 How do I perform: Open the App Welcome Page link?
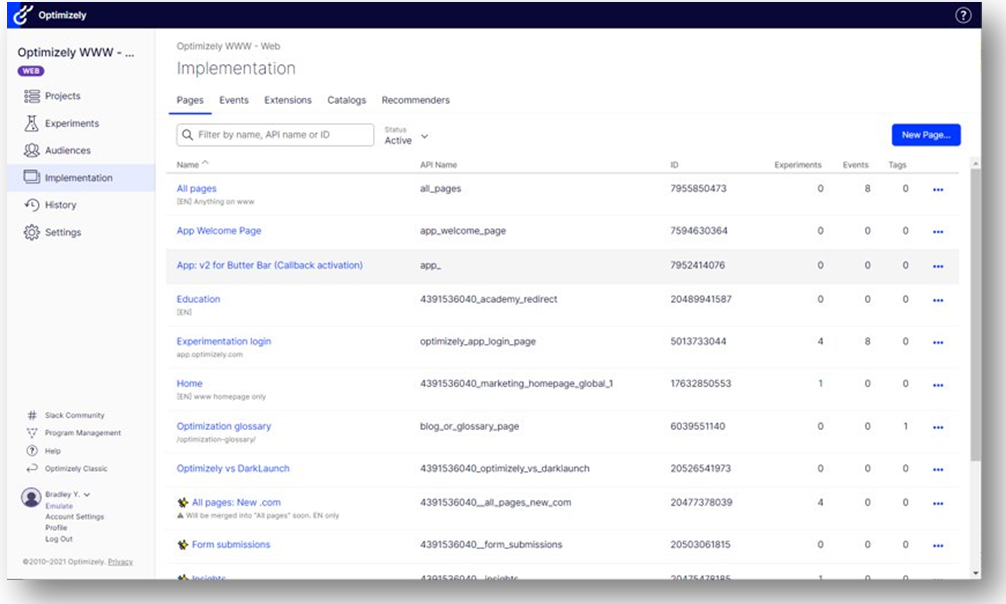click(219, 231)
